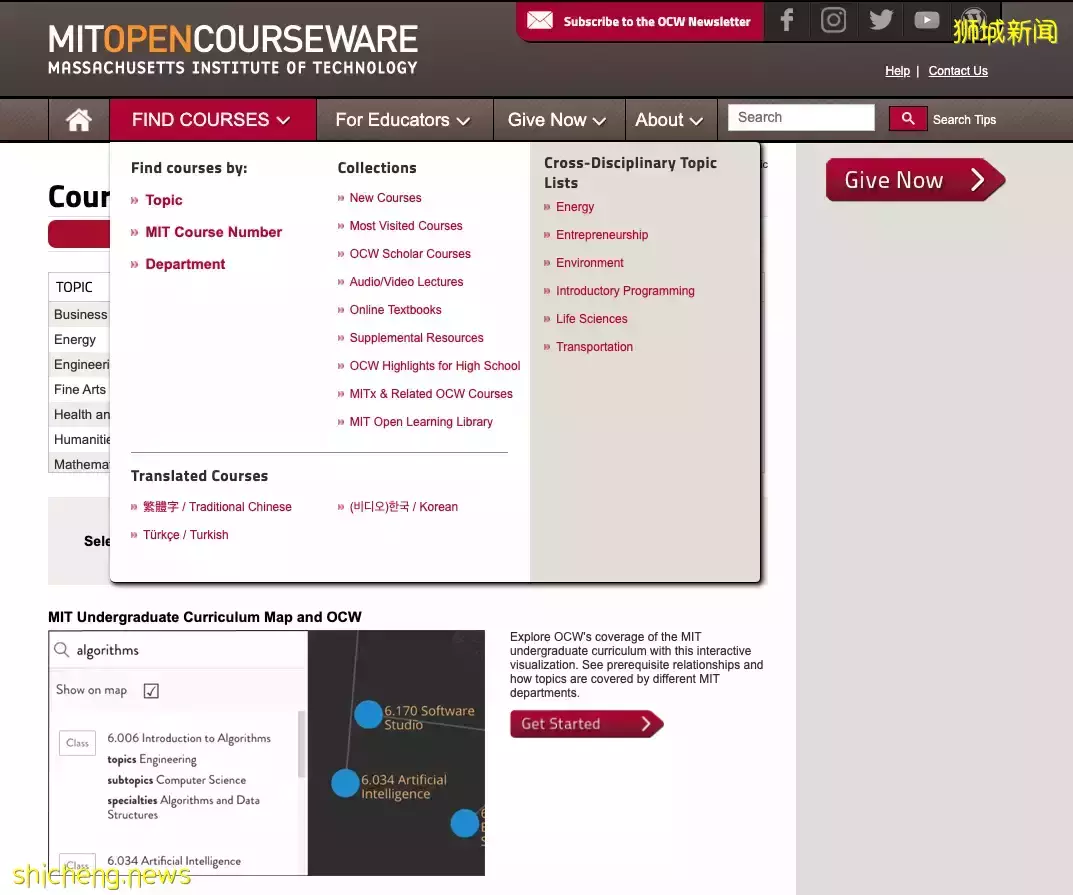The image size is (1073, 895).
Task: Click into the Search text field
Action: [x=801, y=118]
